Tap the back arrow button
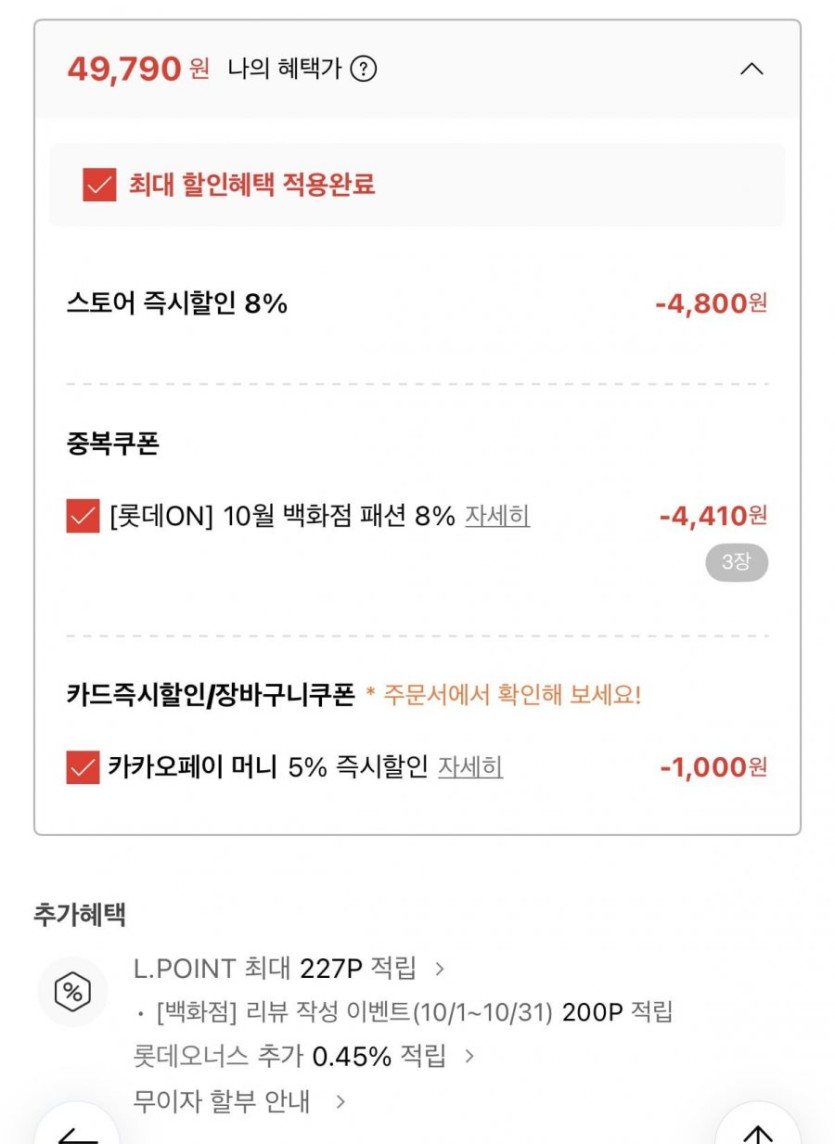Image resolution: width=835 pixels, height=1144 pixels. tap(77, 1132)
